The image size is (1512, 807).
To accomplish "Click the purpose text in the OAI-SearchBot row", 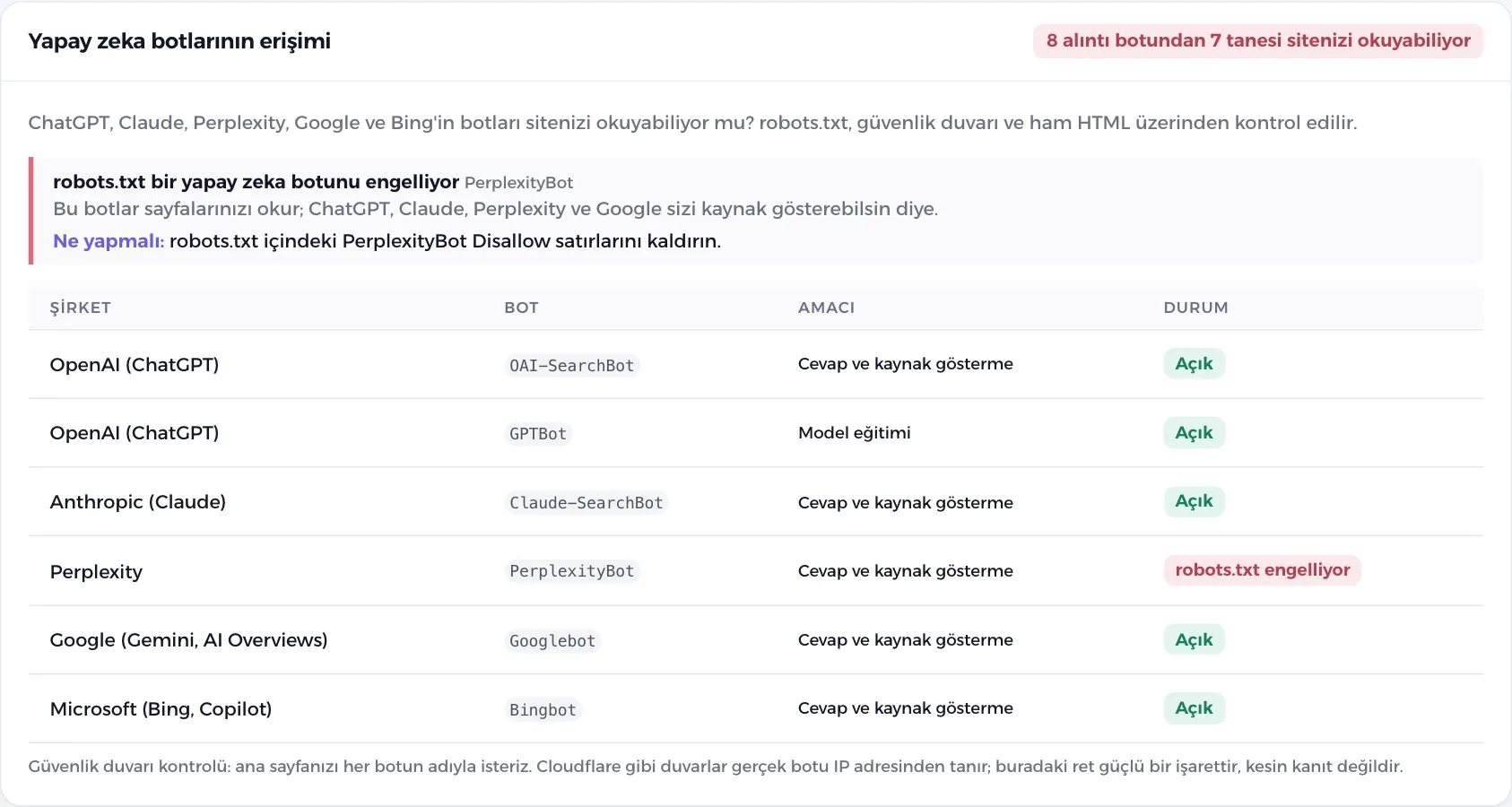I will click(x=906, y=364).
